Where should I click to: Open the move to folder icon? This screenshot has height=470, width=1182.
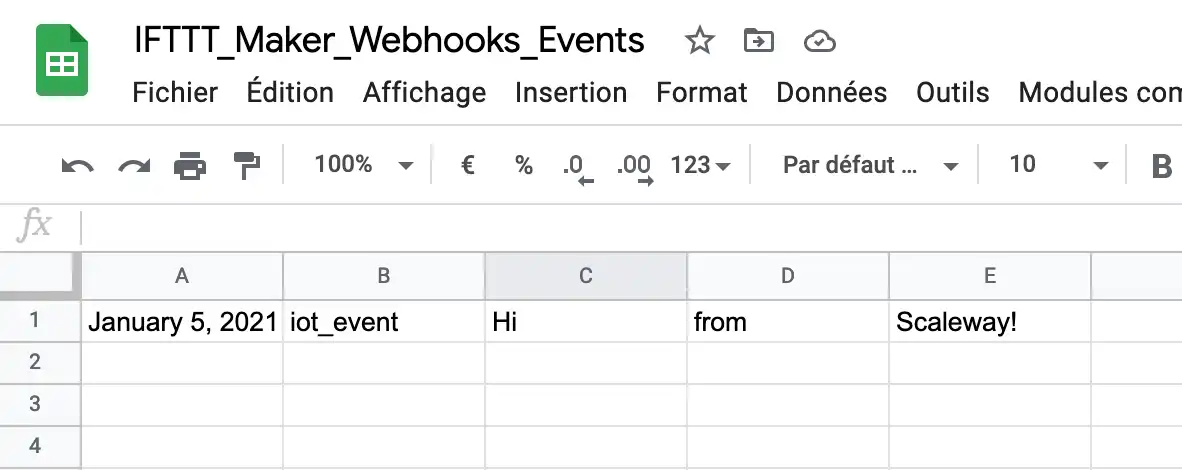click(758, 41)
